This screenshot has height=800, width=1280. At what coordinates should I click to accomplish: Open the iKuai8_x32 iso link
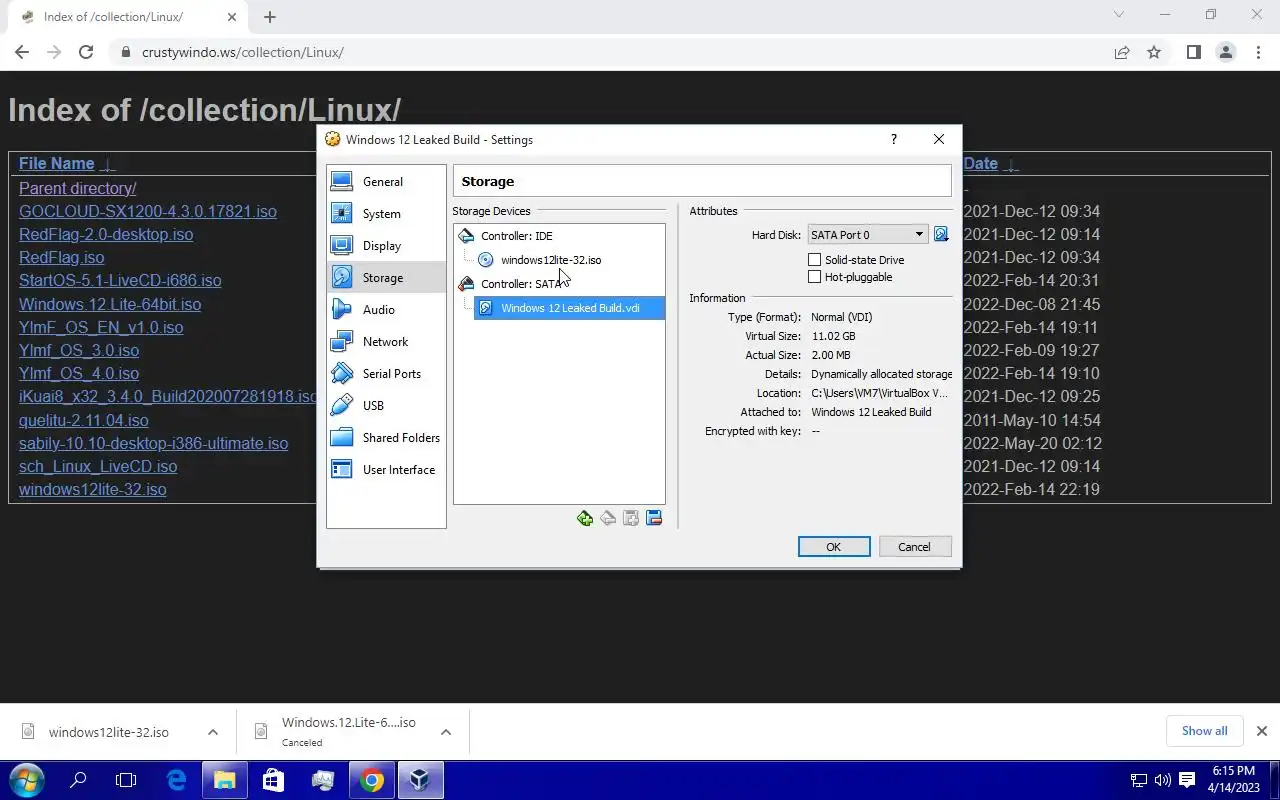(167, 396)
